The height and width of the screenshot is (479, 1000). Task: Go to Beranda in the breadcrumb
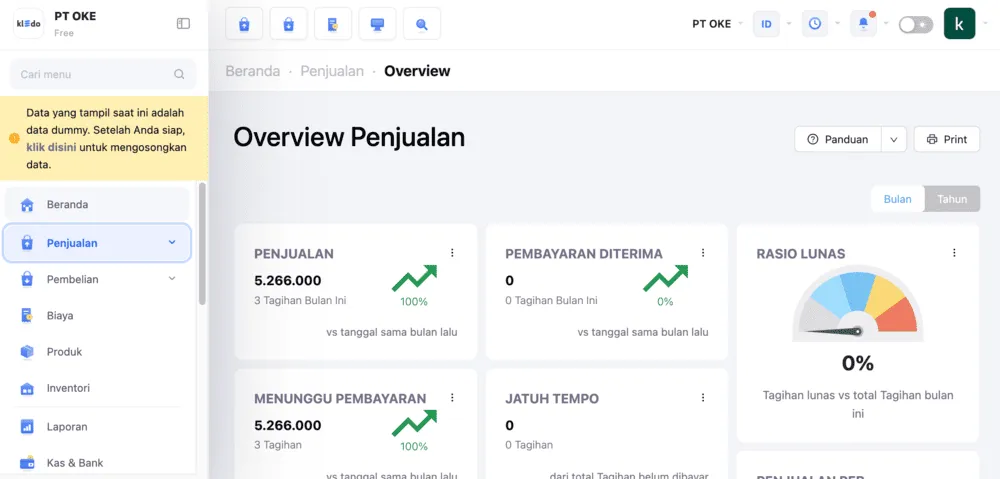[253, 71]
